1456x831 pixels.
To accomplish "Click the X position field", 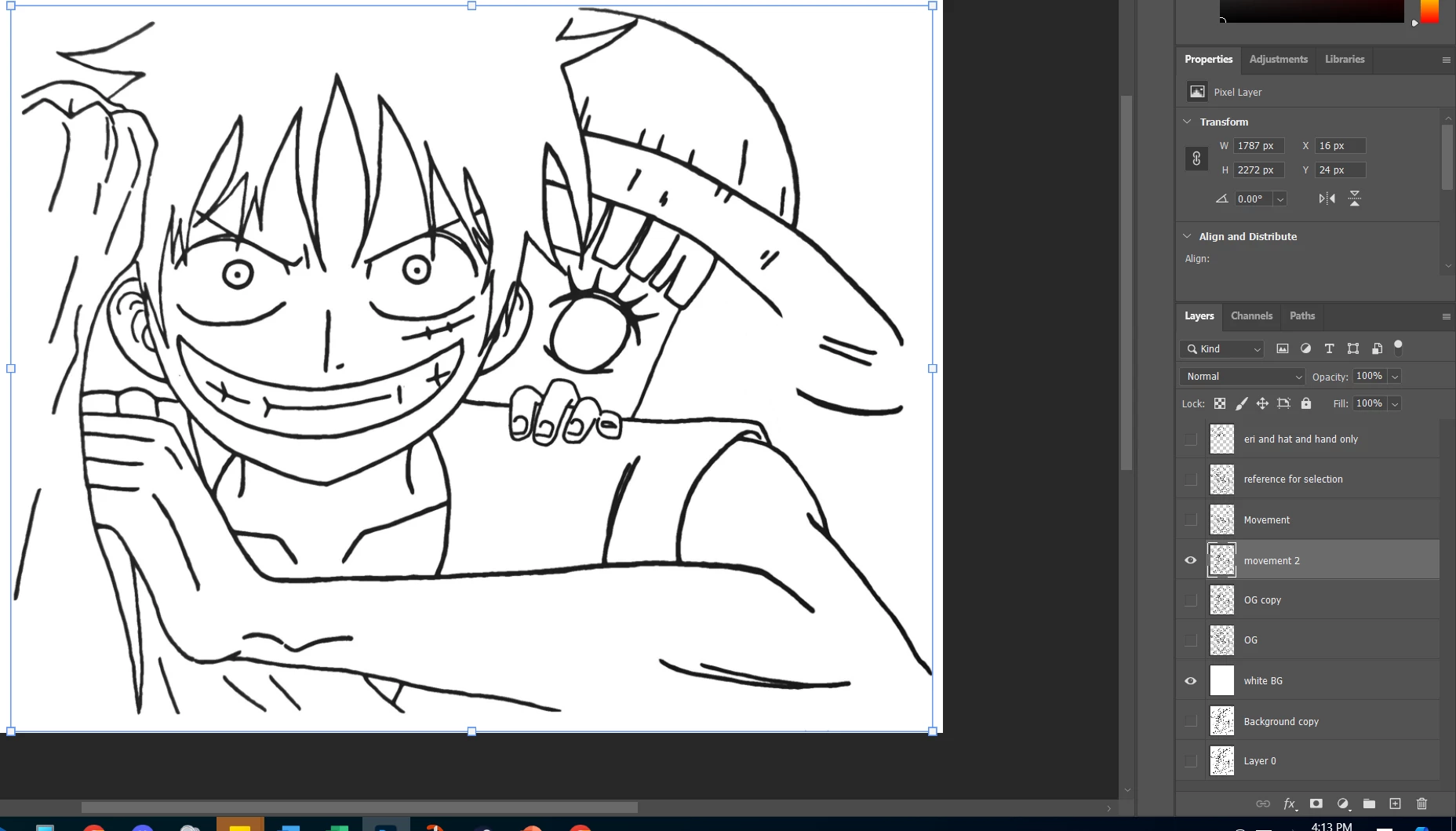I will tap(1341, 146).
